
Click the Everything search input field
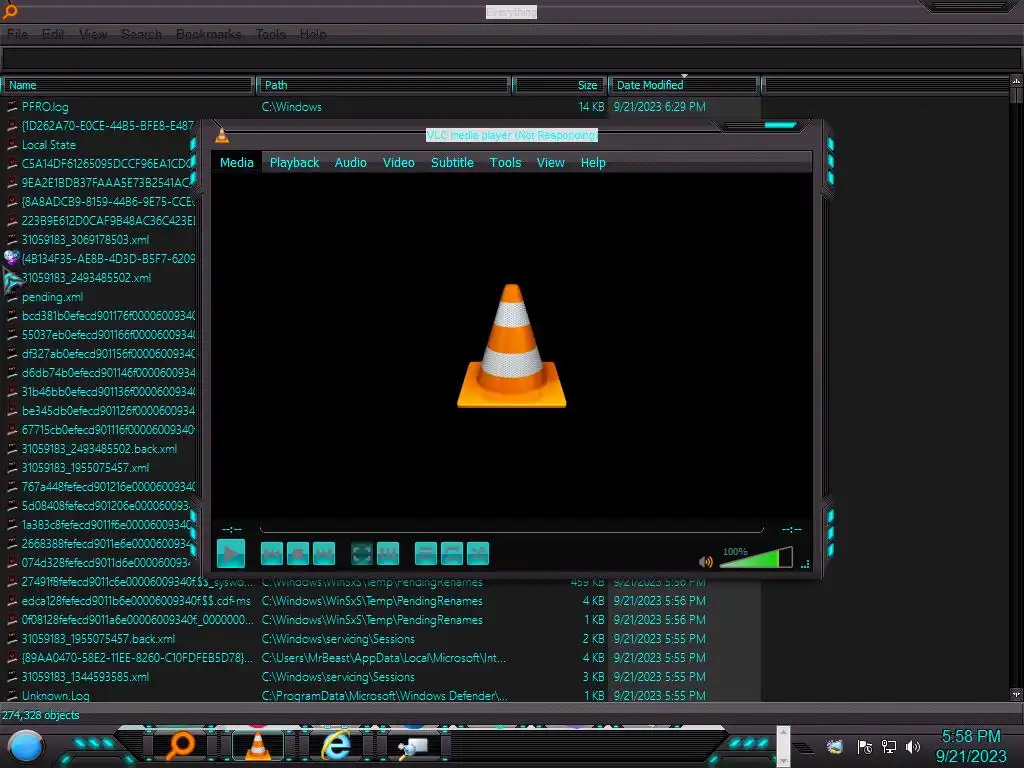click(511, 59)
